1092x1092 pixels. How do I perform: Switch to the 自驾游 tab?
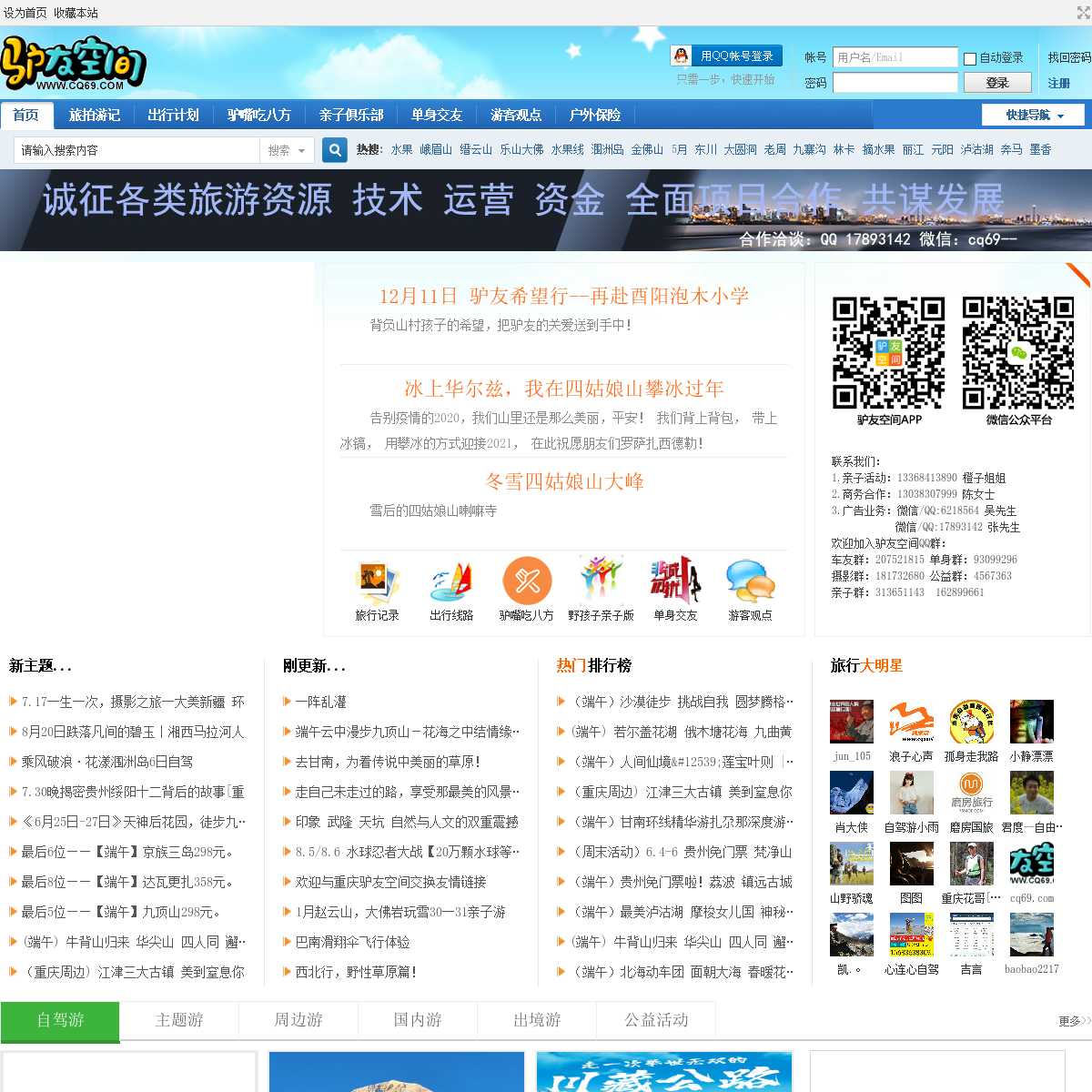pyautogui.click(x=60, y=1021)
